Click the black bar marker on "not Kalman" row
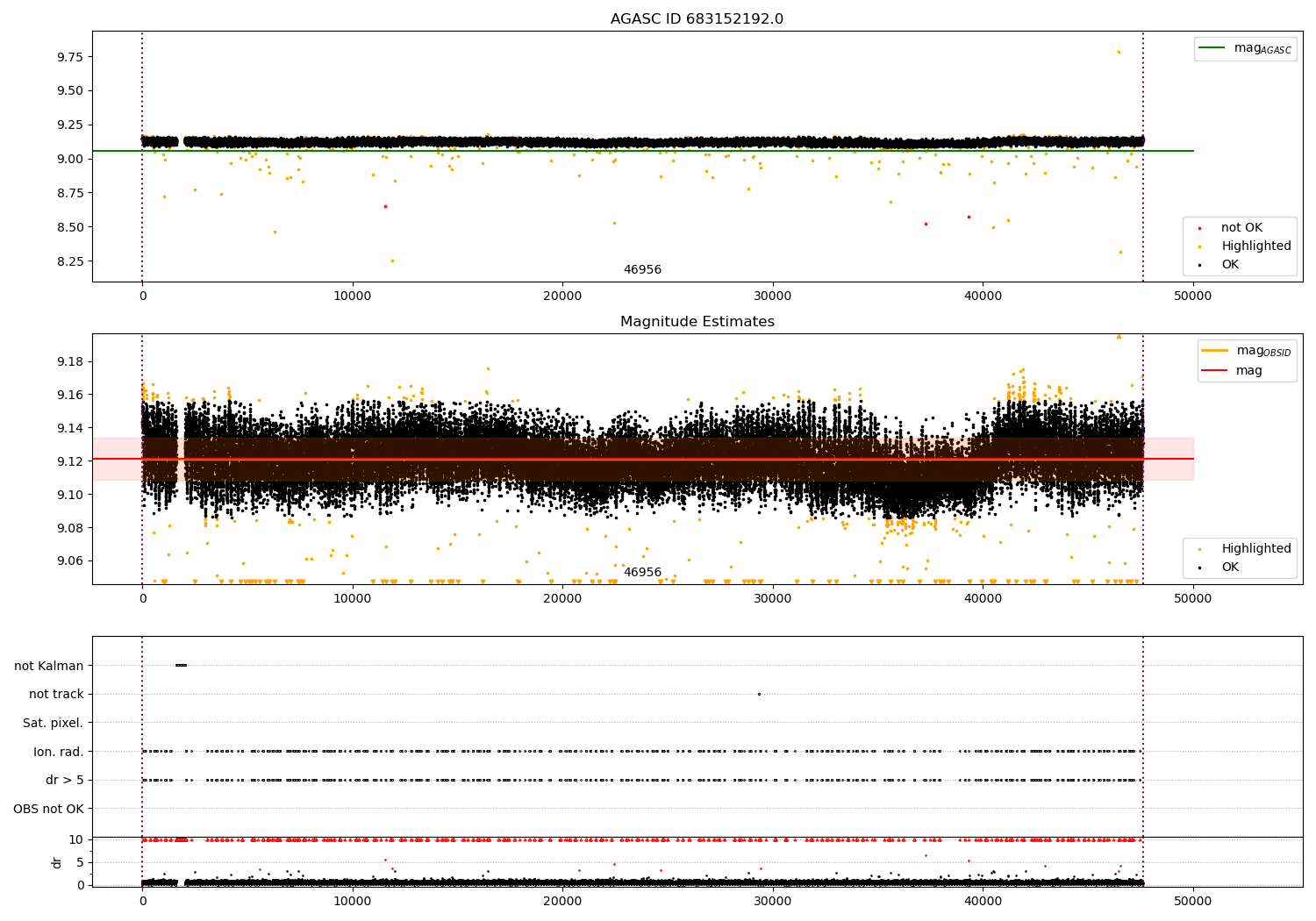1316x921 pixels. coord(181,665)
